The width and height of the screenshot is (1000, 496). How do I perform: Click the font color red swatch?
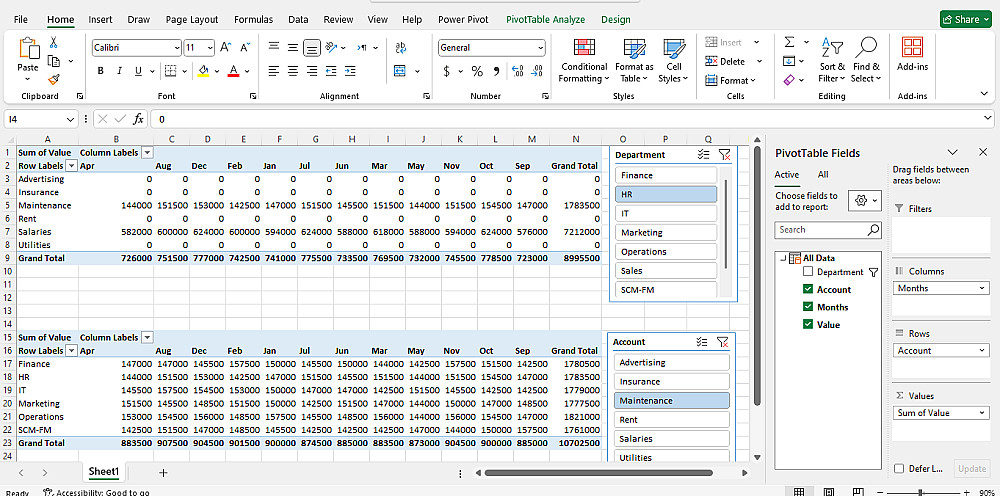(233, 71)
